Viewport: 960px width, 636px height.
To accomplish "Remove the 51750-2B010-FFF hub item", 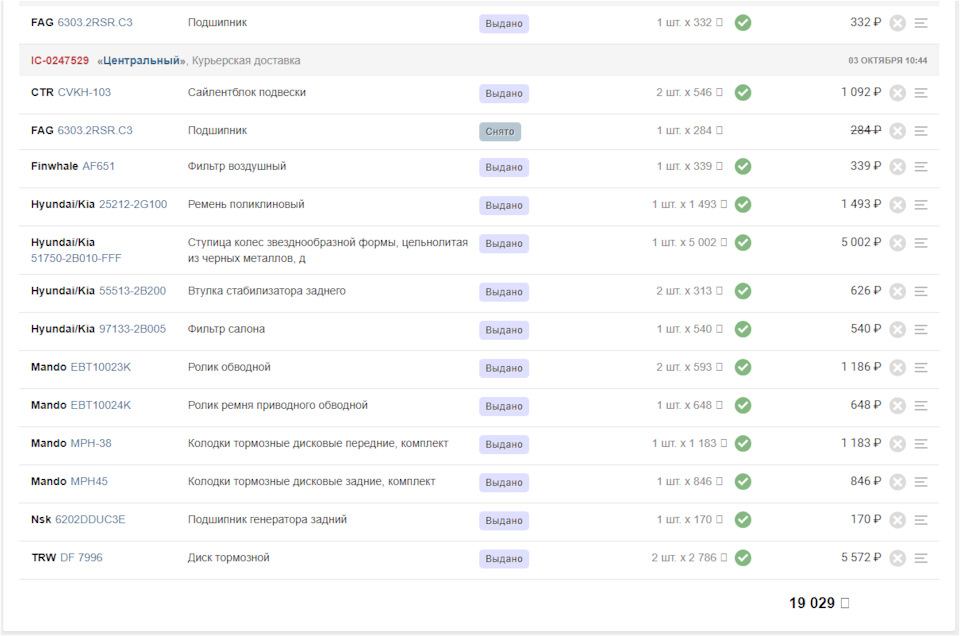I will click(897, 243).
